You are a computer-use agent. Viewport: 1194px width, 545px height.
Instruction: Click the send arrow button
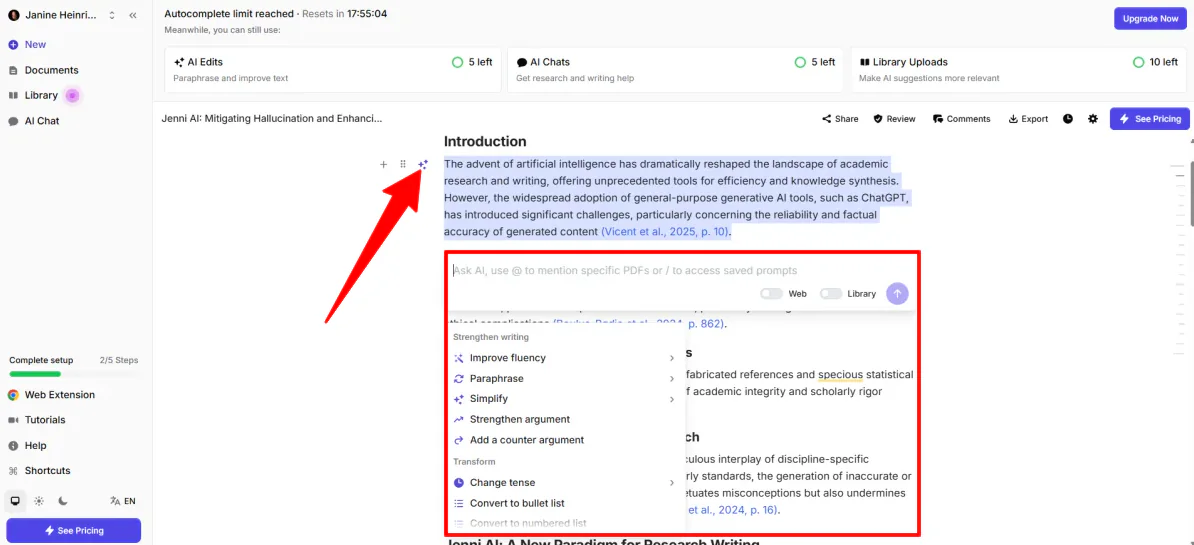coord(897,294)
